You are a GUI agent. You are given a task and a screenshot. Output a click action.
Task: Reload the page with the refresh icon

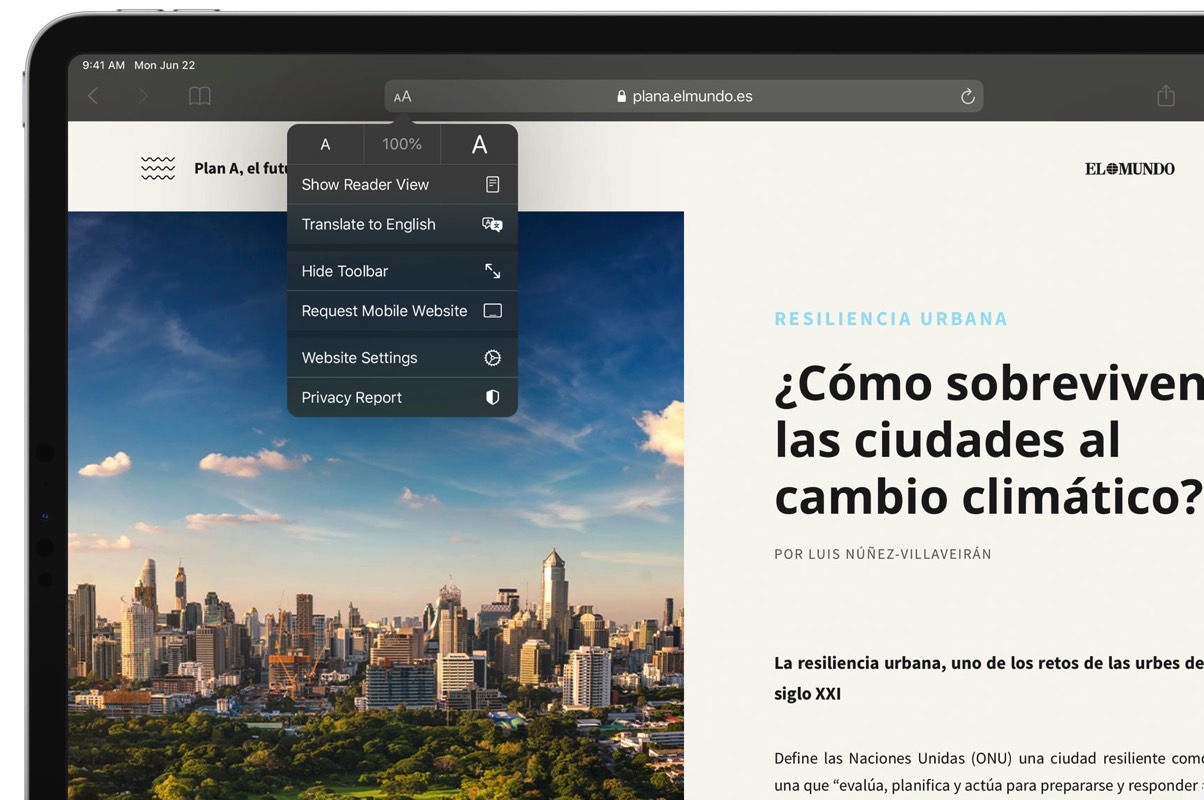click(x=967, y=96)
